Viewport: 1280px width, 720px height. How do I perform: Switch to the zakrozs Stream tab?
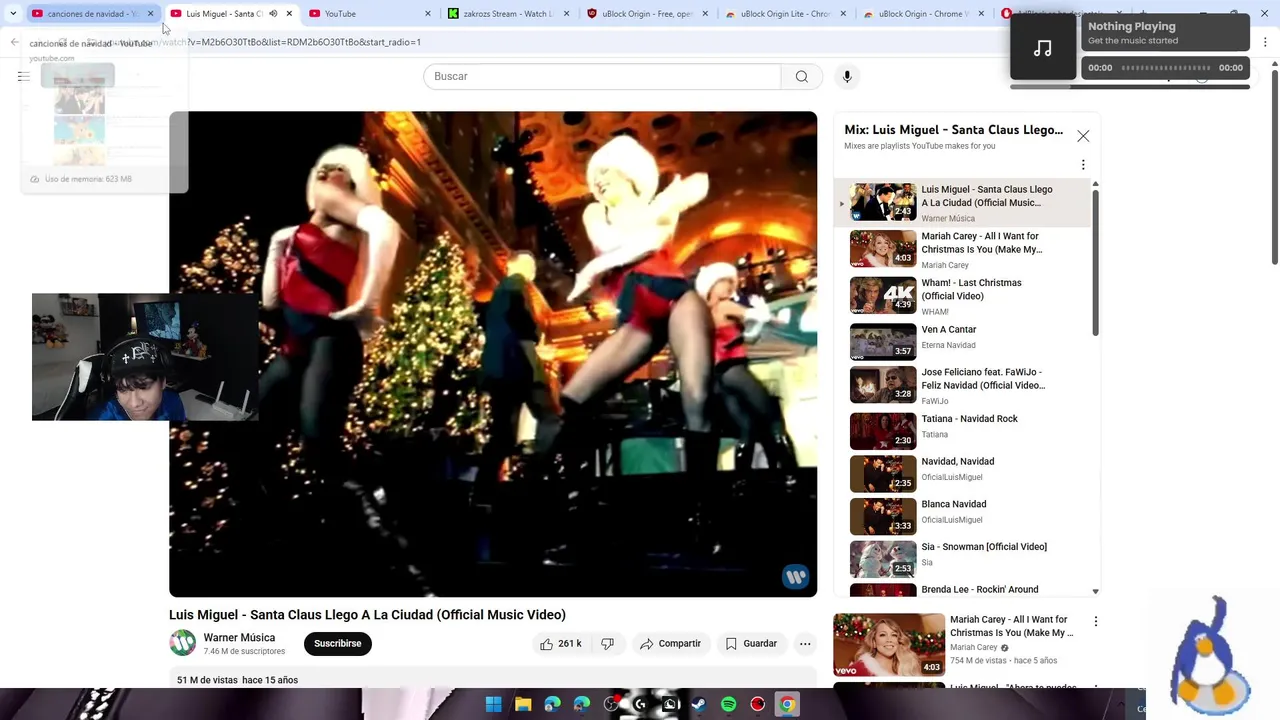pos(509,14)
